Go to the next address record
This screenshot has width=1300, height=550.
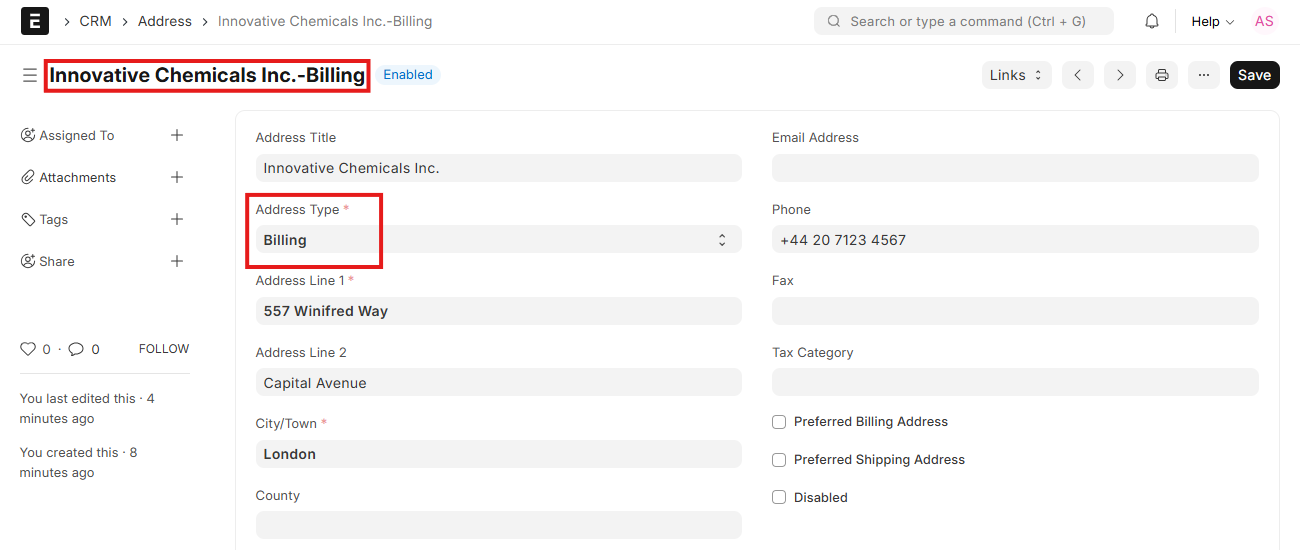pos(1119,75)
